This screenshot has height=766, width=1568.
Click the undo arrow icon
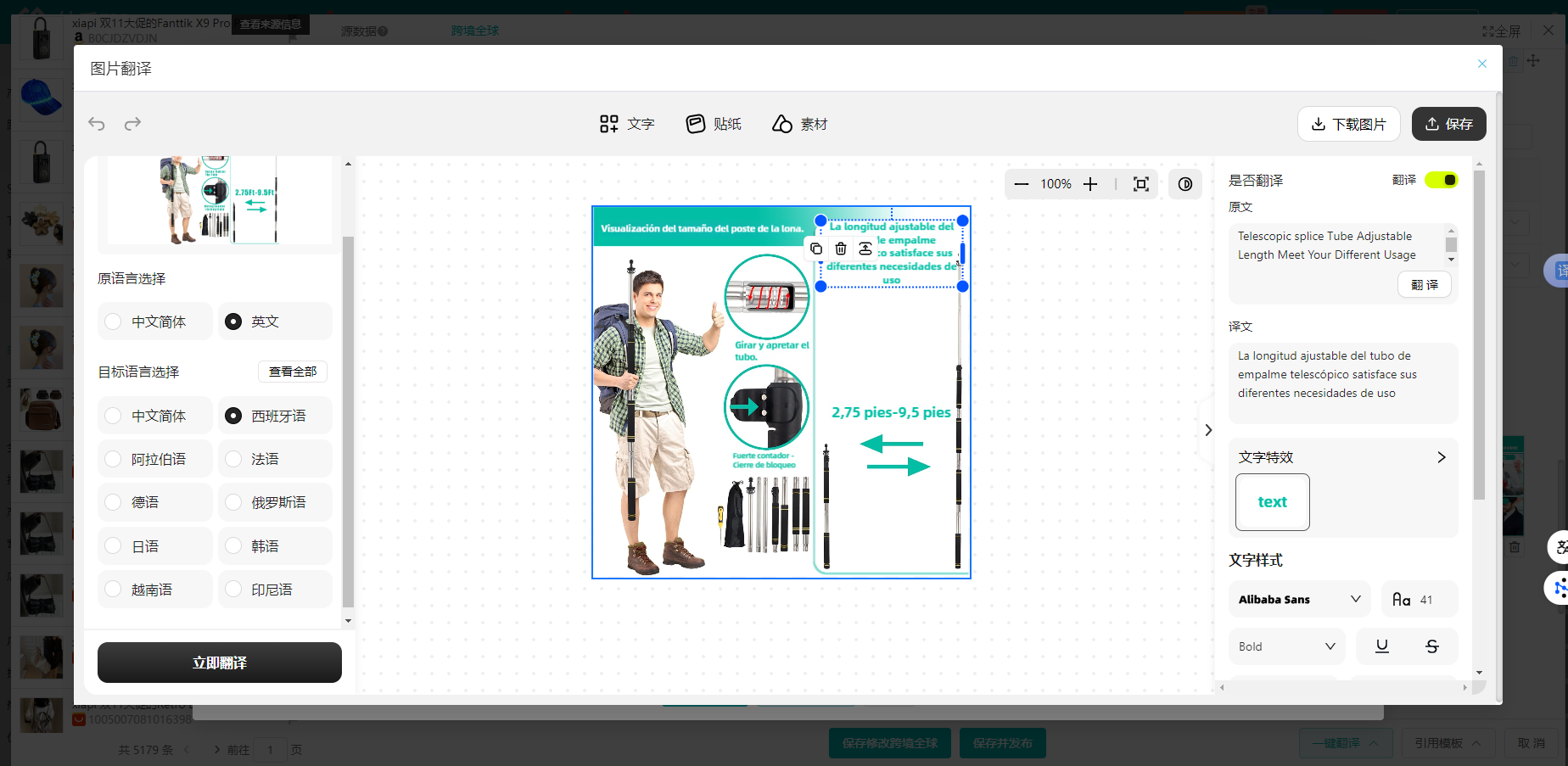click(x=97, y=124)
